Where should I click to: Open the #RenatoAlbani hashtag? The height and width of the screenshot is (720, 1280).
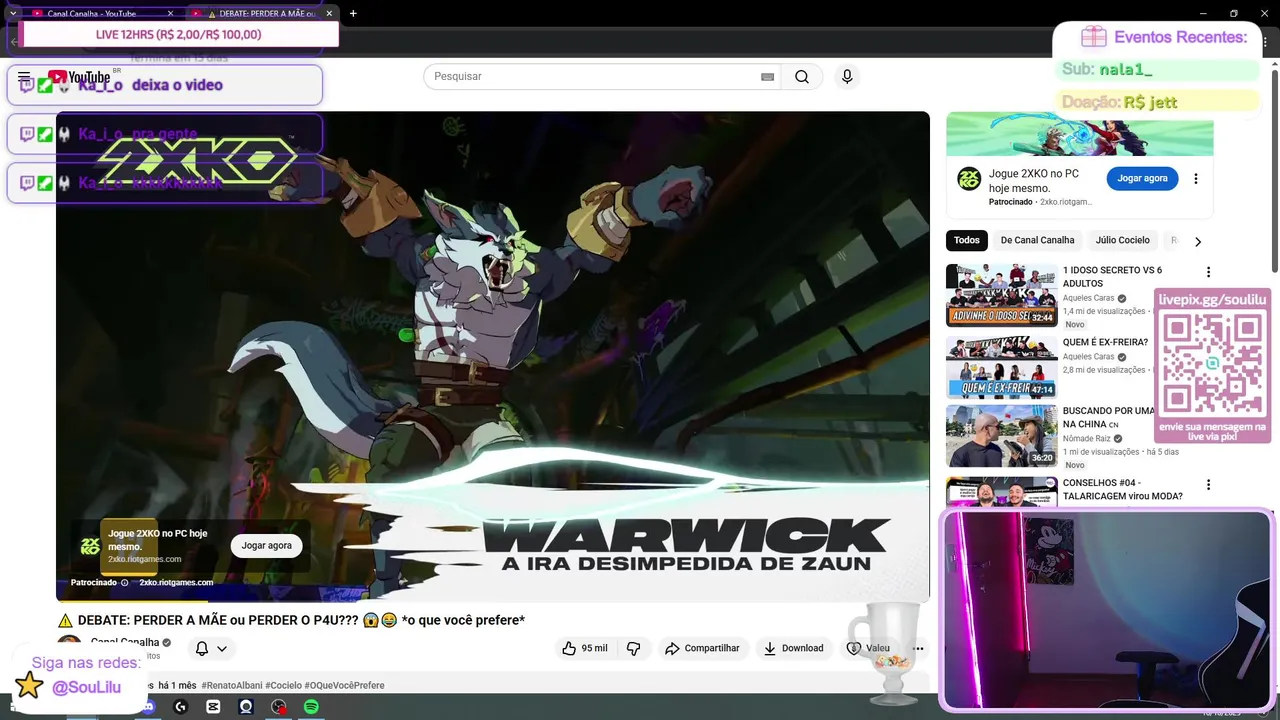[231, 686]
